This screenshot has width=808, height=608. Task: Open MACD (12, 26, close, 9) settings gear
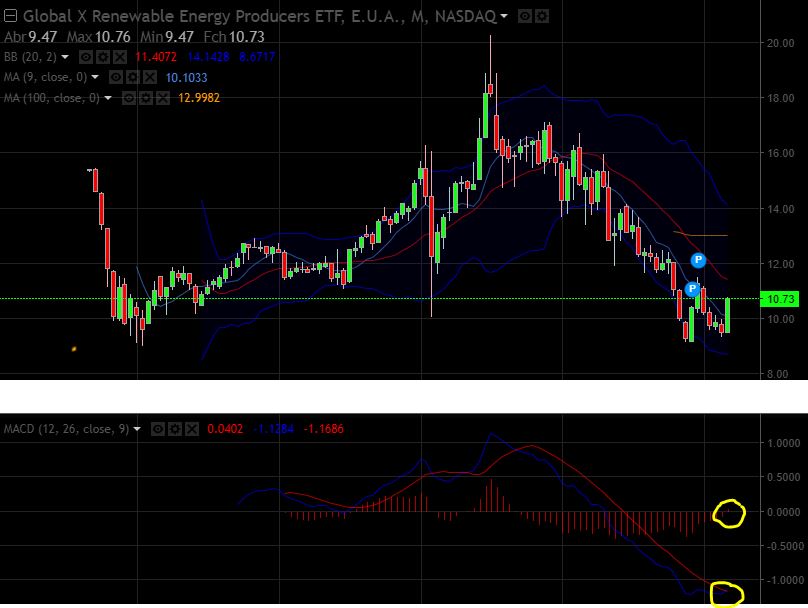coord(175,429)
